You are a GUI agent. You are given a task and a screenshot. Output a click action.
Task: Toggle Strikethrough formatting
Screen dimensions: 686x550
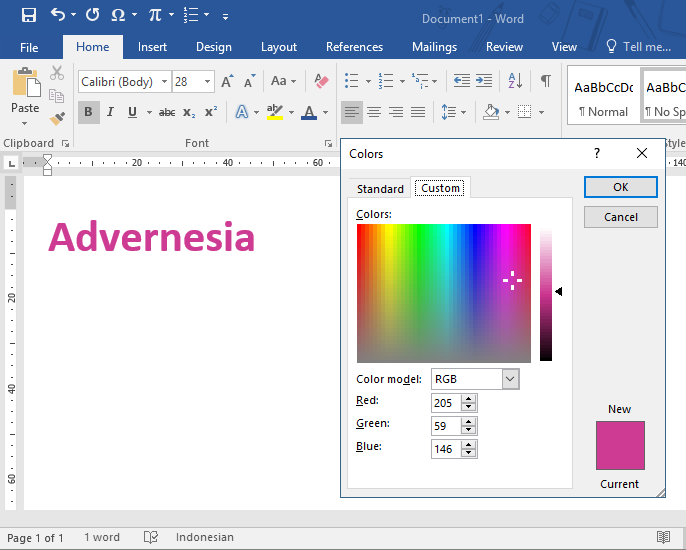167,112
